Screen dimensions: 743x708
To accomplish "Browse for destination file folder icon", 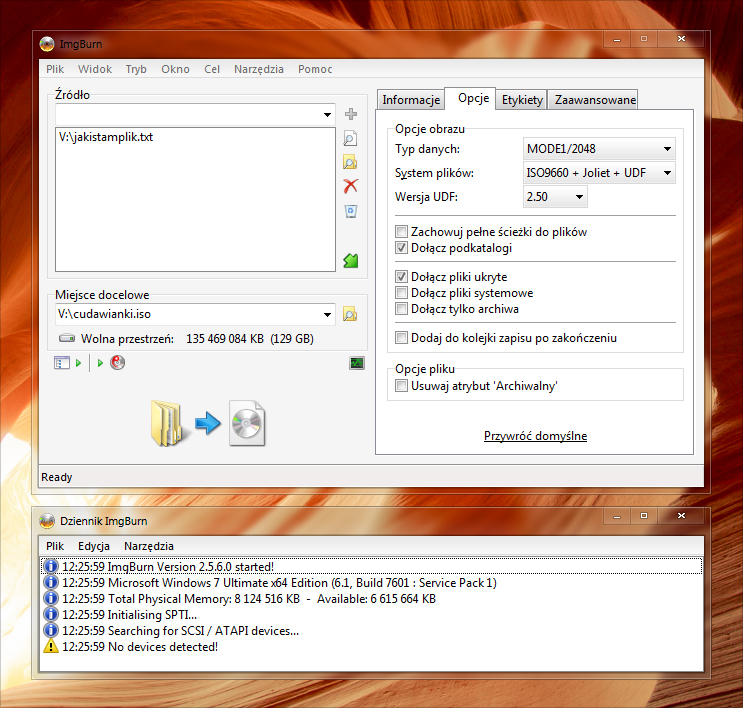I will coord(350,314).
